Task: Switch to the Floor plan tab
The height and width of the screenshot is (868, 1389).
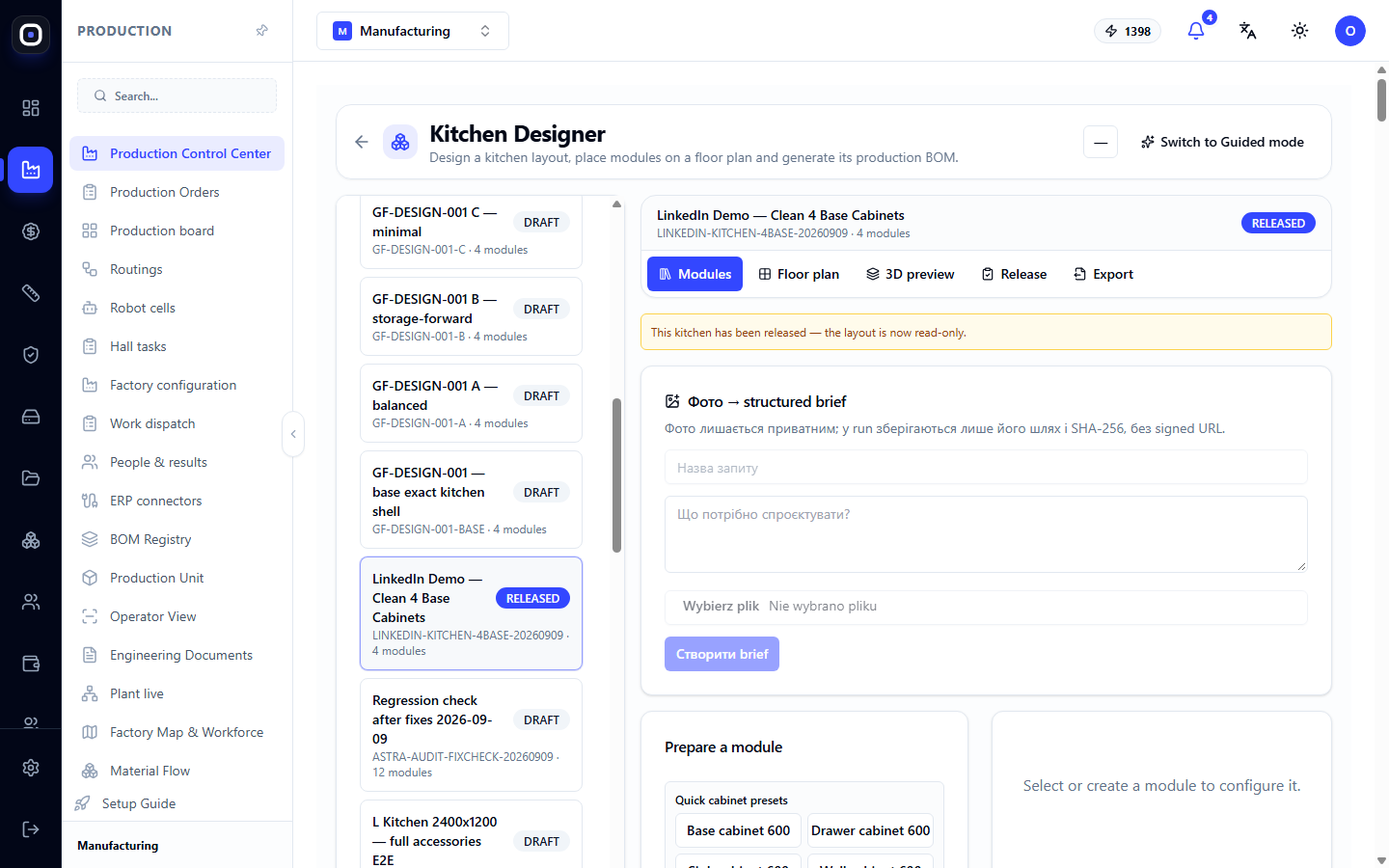Action: point(799,274)
